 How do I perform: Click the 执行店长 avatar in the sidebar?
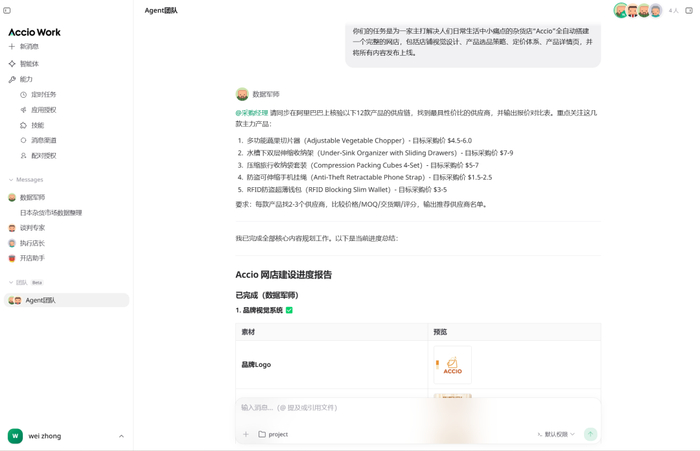click(x=12, y=243)
